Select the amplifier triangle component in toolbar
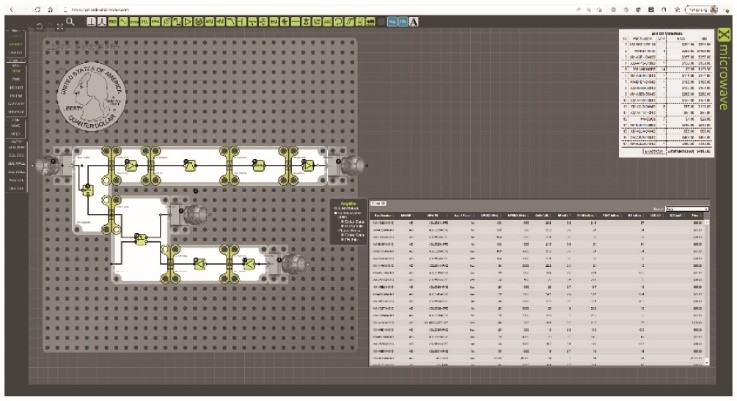Viewport: 737px width, 401px height. point(188,22)
